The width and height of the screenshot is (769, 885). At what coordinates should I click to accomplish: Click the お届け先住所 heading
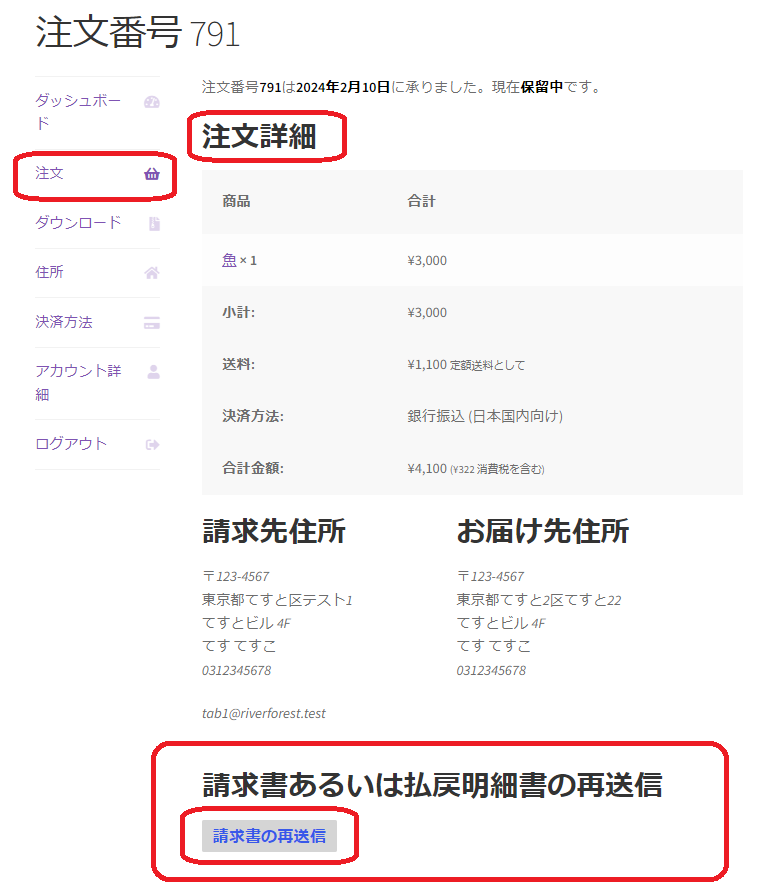543,531
